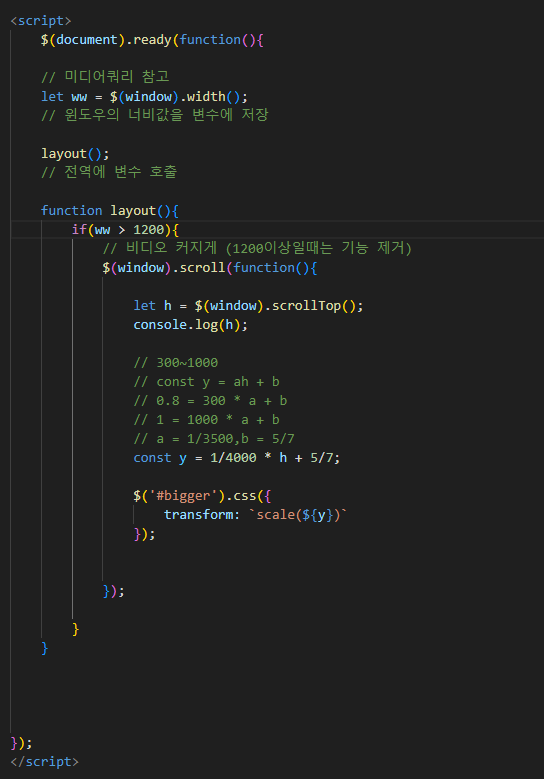Image resolution: width=544 pixels, height=779 pixels.
Task: Click the 'let h = $(window).scrollTop();' line
Action: point(248,306)
